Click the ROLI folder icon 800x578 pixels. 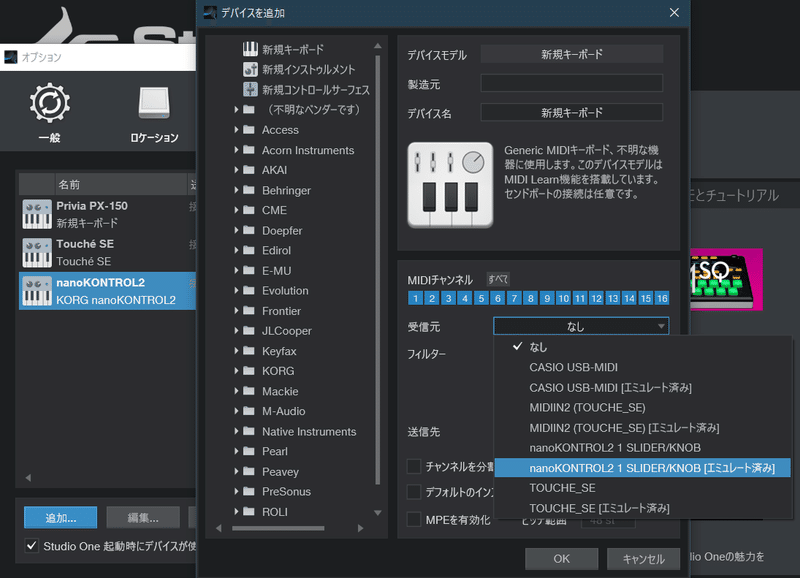point(249,511)
